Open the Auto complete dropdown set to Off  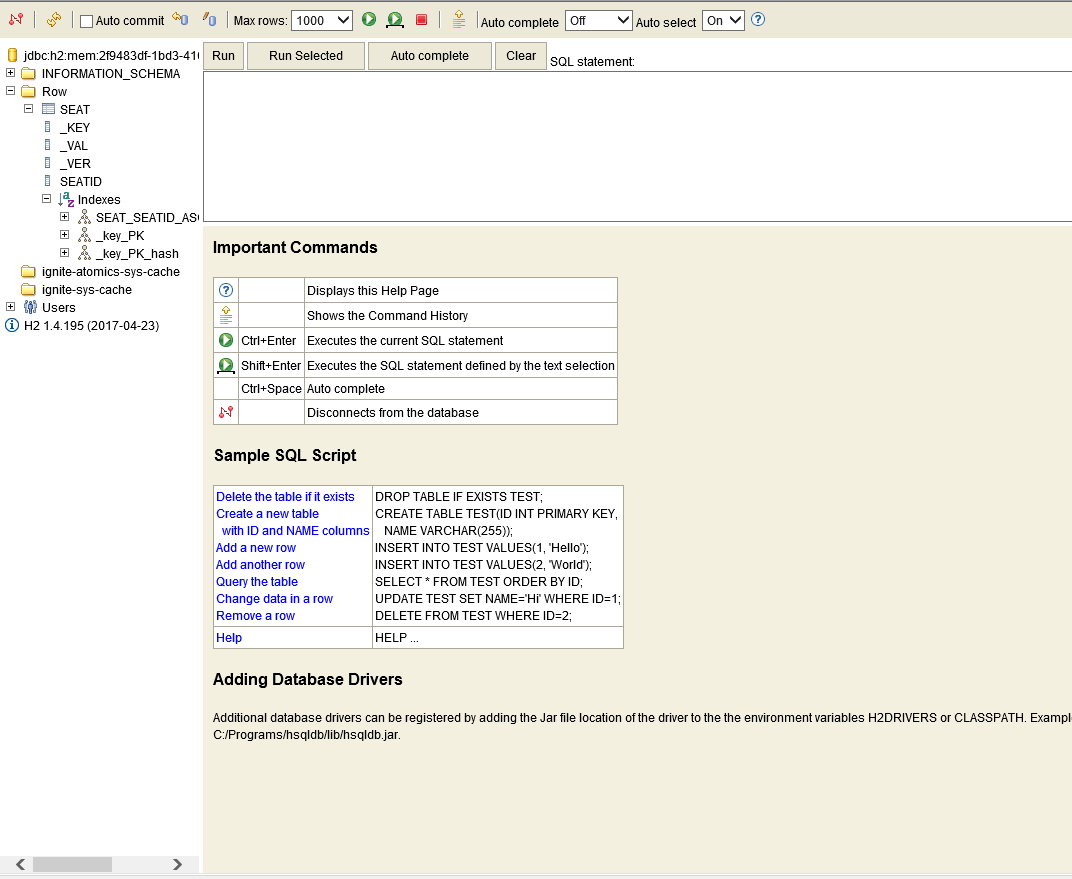click(x=598, y=20)
